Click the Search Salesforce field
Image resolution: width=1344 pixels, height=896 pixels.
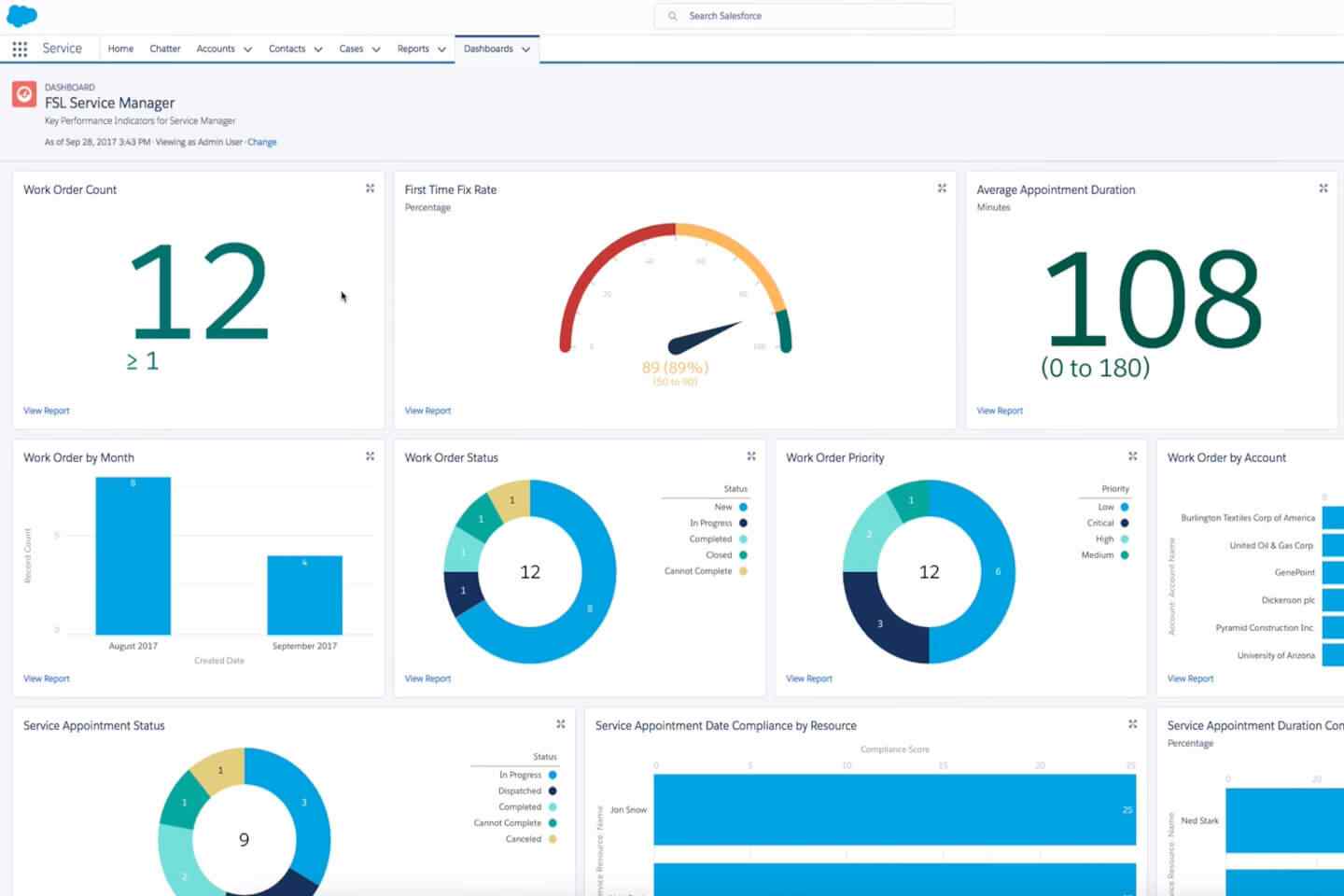pyautogui.click(x=805, y=16)
